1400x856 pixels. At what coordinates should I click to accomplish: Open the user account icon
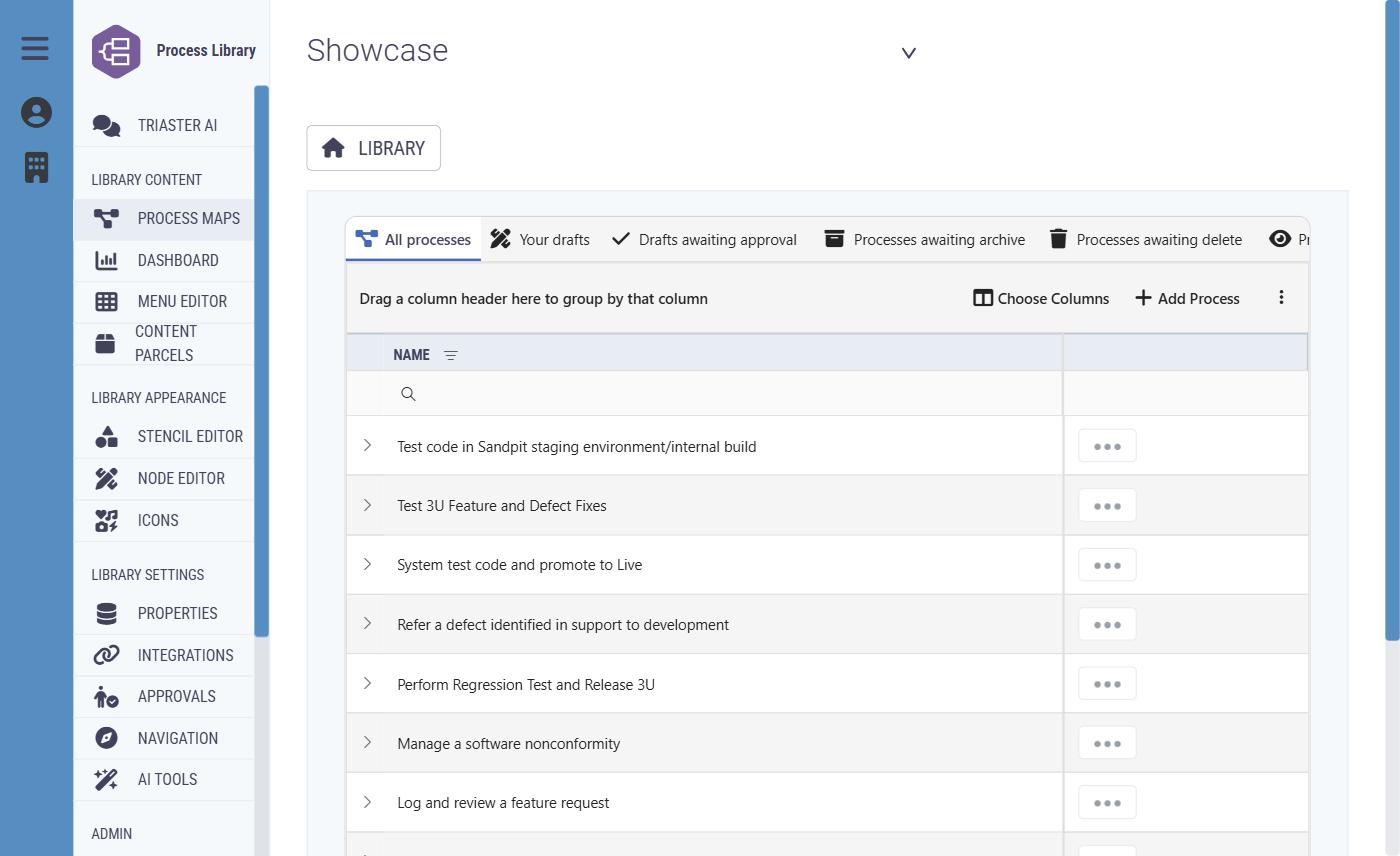point(36,112)
